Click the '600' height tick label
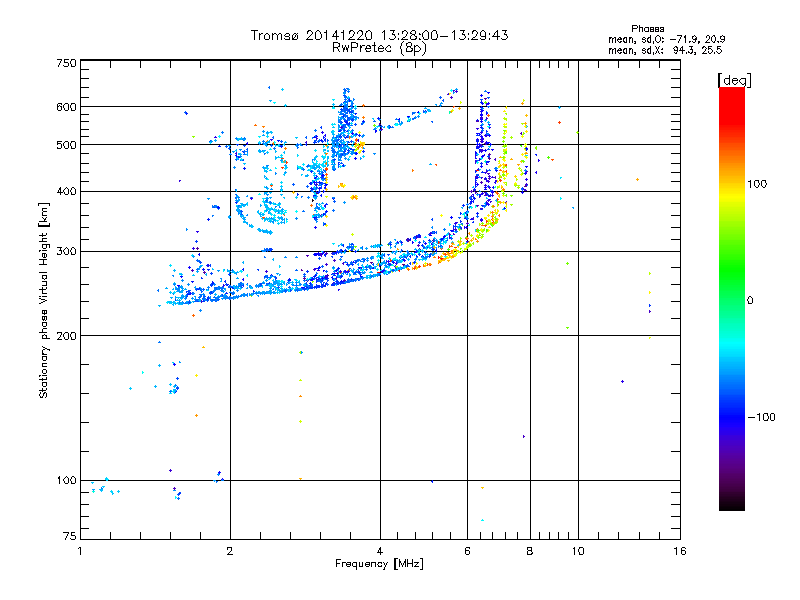 pos(67,107)
